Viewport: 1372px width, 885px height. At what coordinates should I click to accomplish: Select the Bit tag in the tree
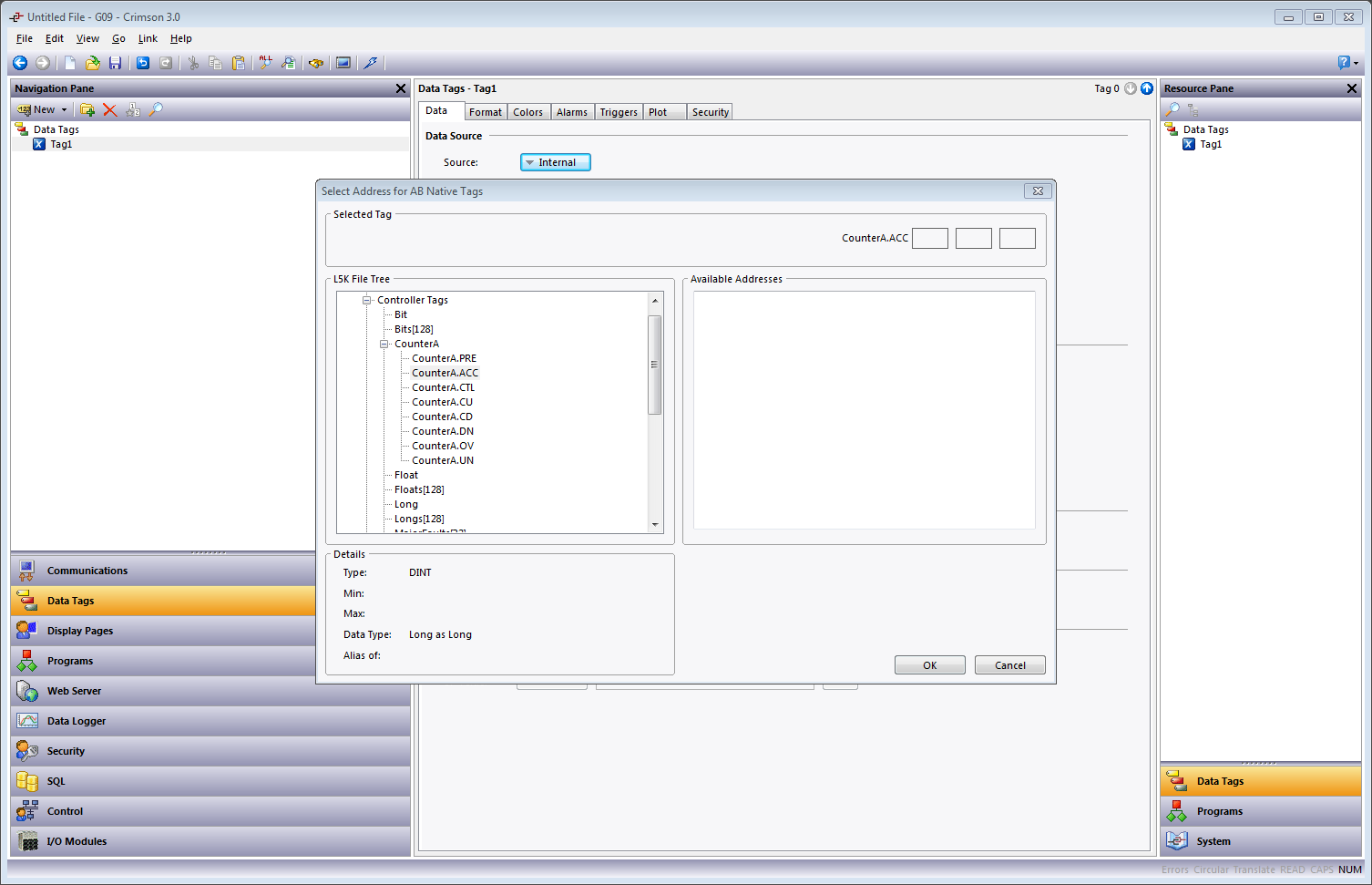401,314
